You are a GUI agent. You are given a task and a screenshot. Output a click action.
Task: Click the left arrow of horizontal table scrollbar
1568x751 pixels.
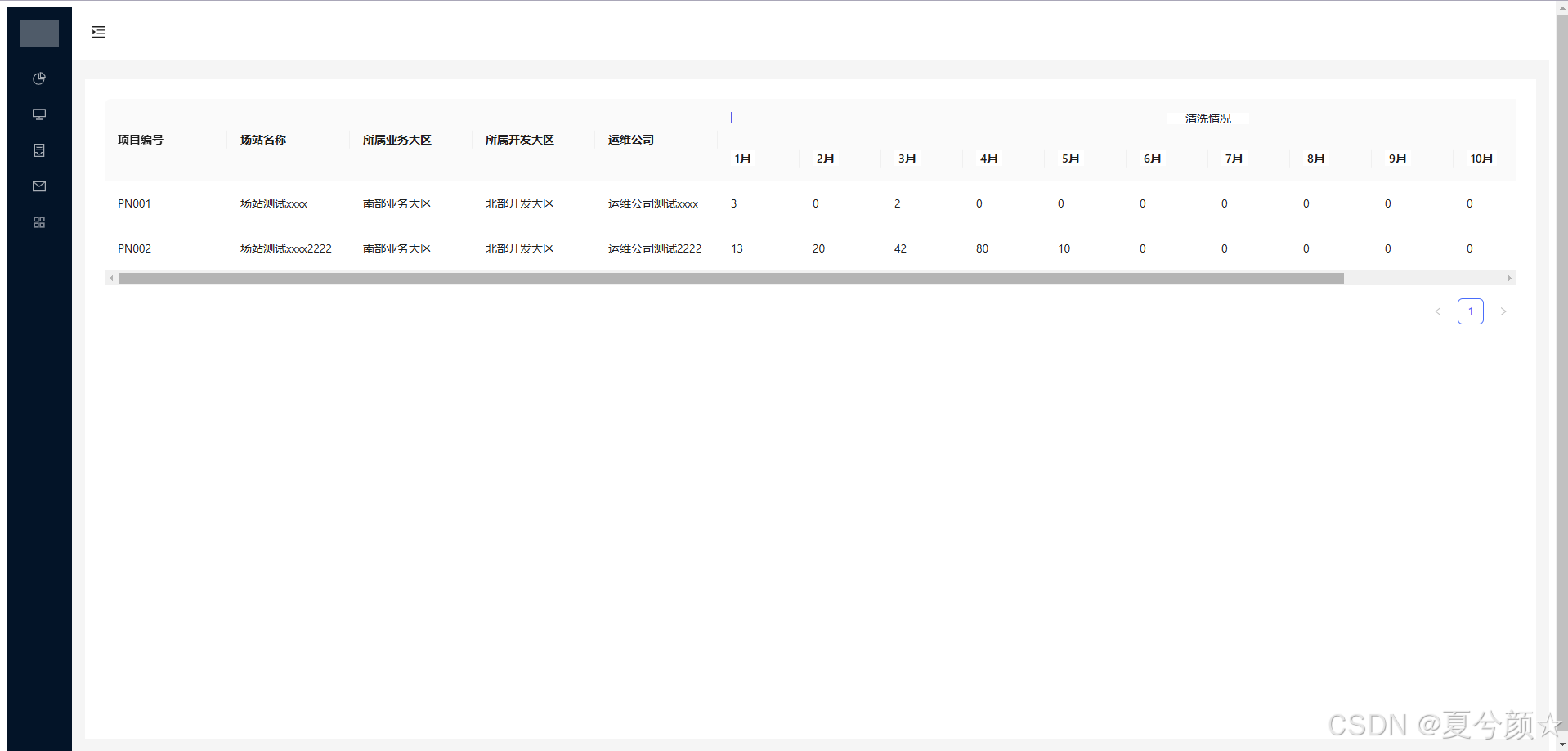coord(112,278)
